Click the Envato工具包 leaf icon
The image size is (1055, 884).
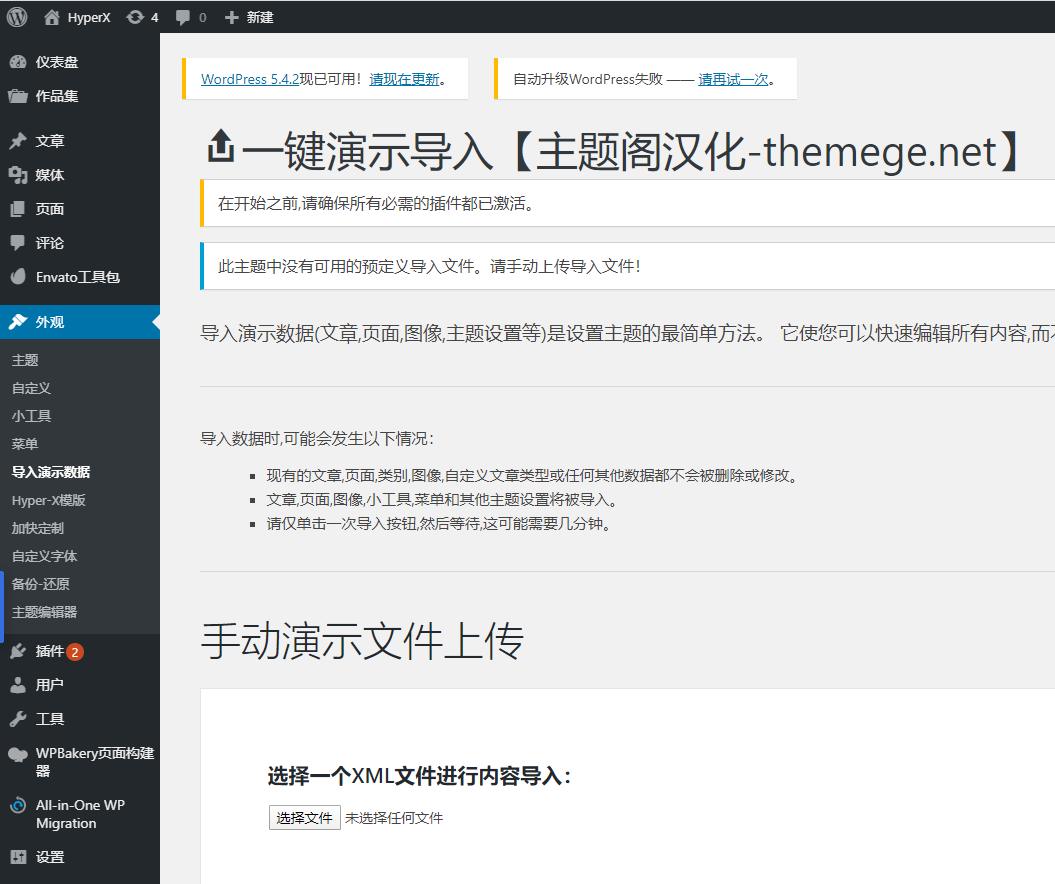[18, 277]
